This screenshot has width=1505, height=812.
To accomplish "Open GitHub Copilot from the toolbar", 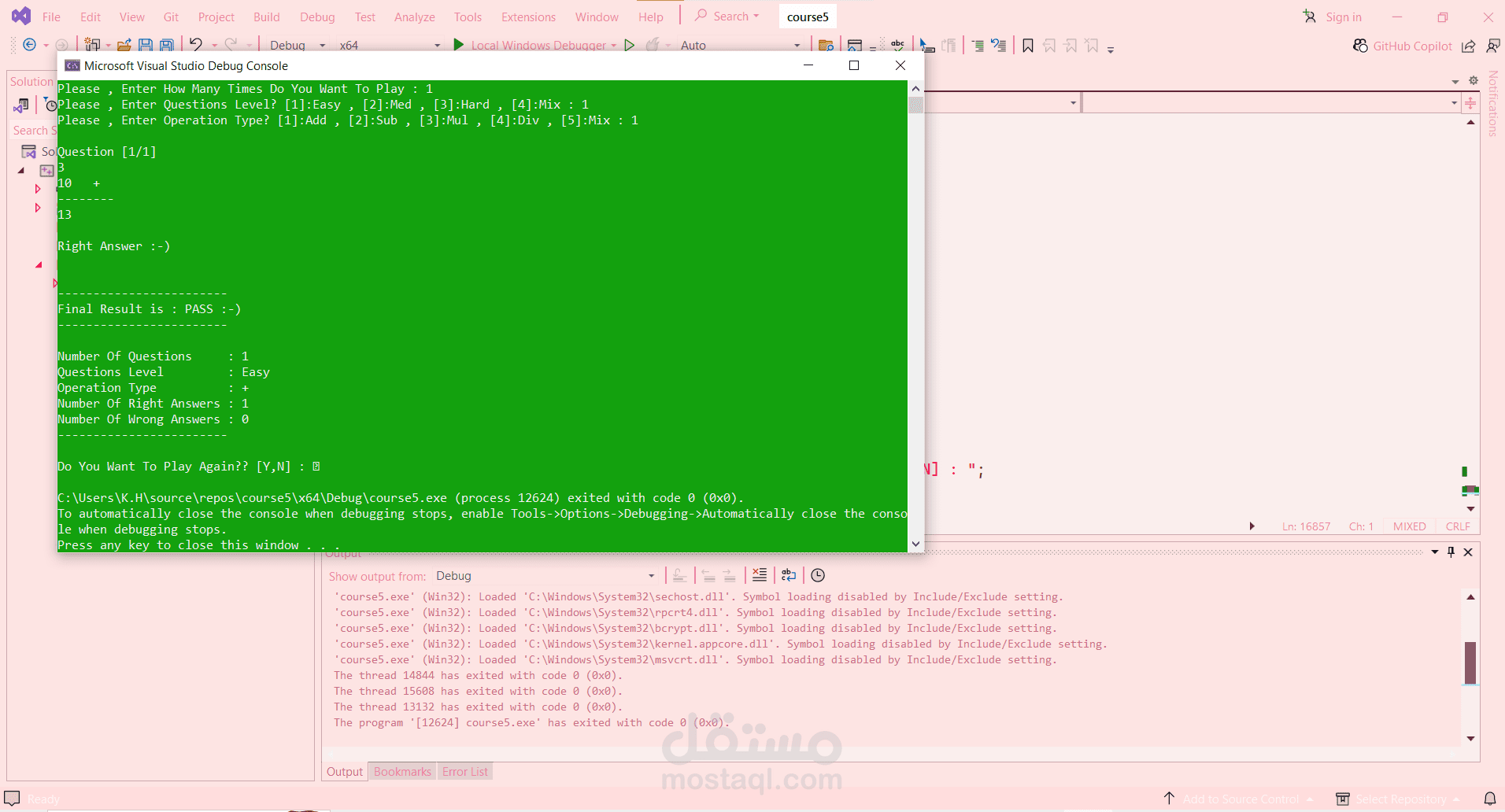I will click(x=1403, y=46).
